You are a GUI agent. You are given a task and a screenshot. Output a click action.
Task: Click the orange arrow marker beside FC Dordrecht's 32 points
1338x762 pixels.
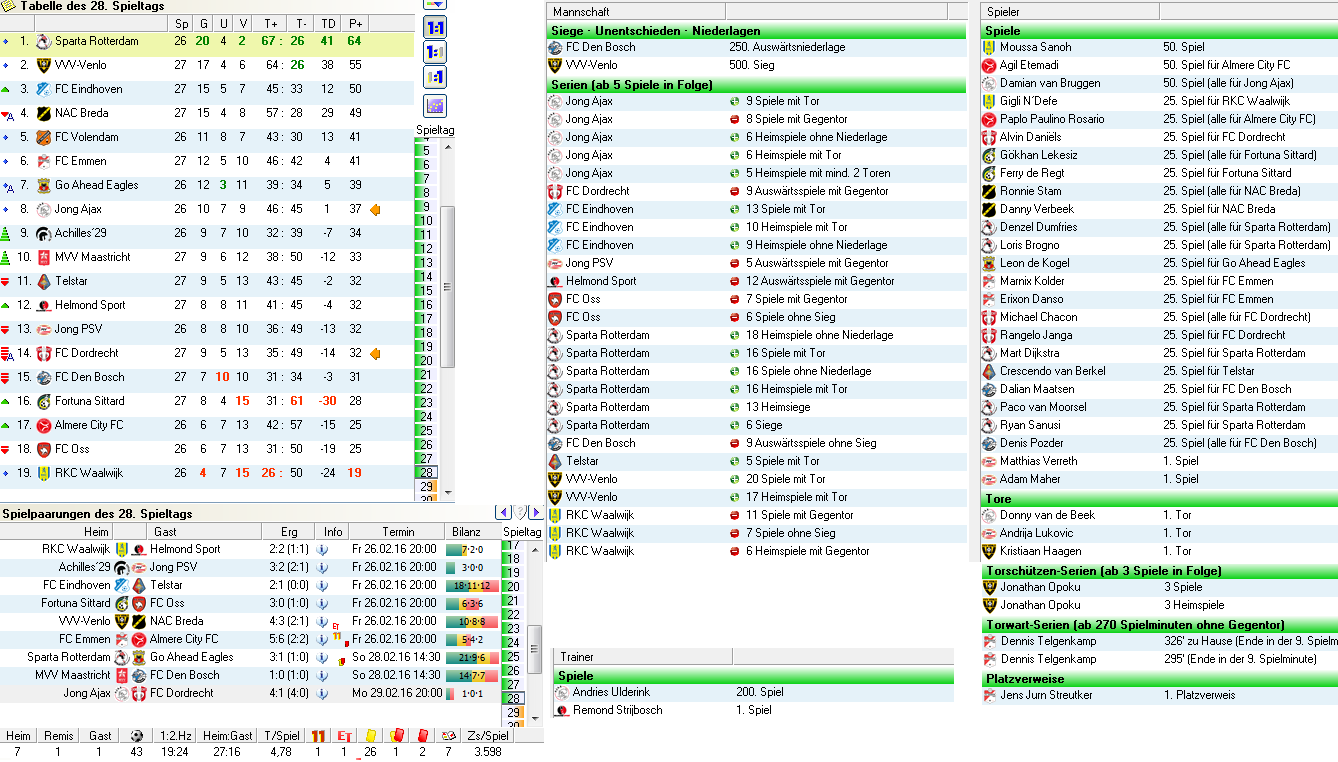[375, 354]
